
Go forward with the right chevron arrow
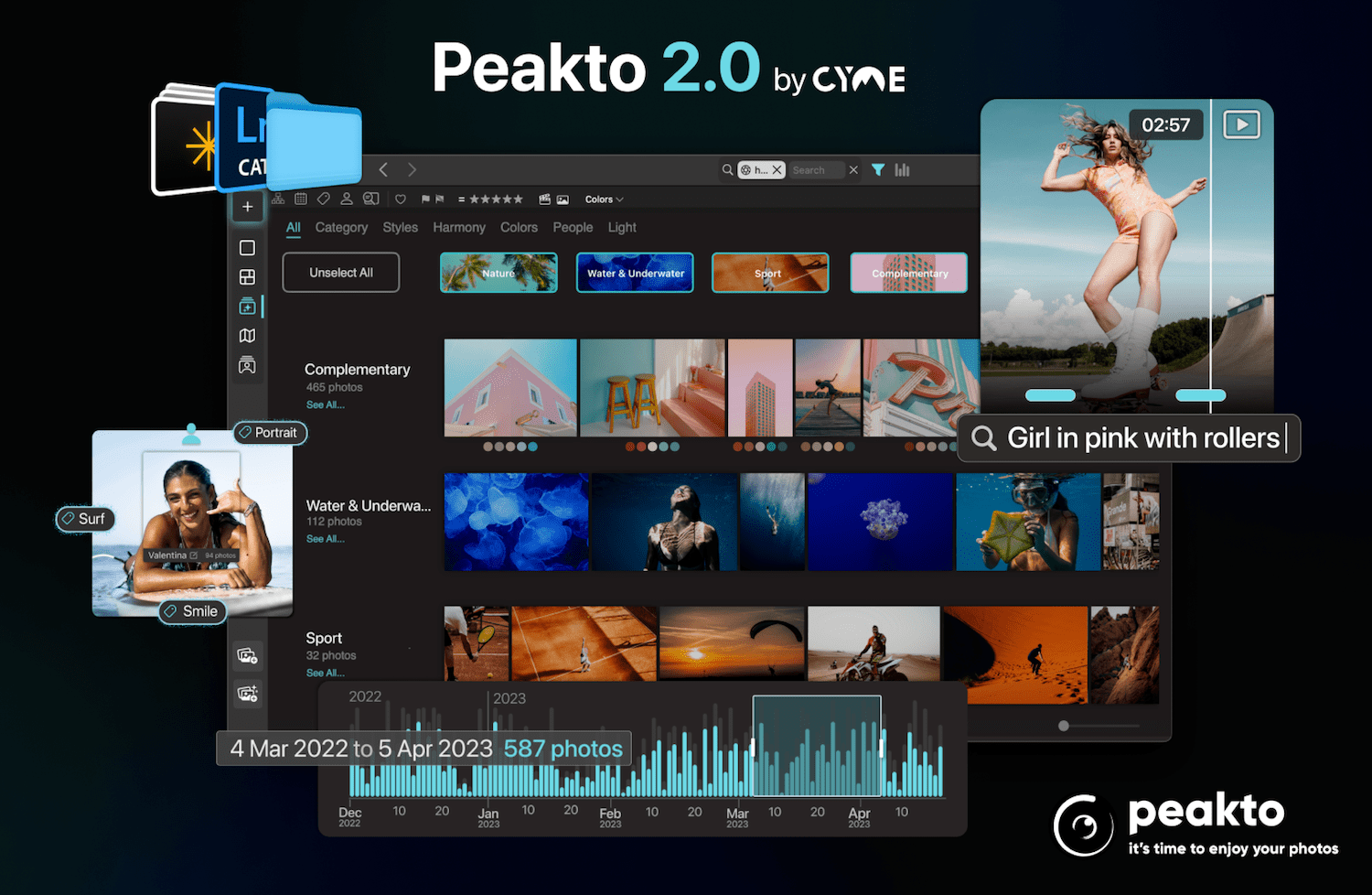(x=412, y=169)
